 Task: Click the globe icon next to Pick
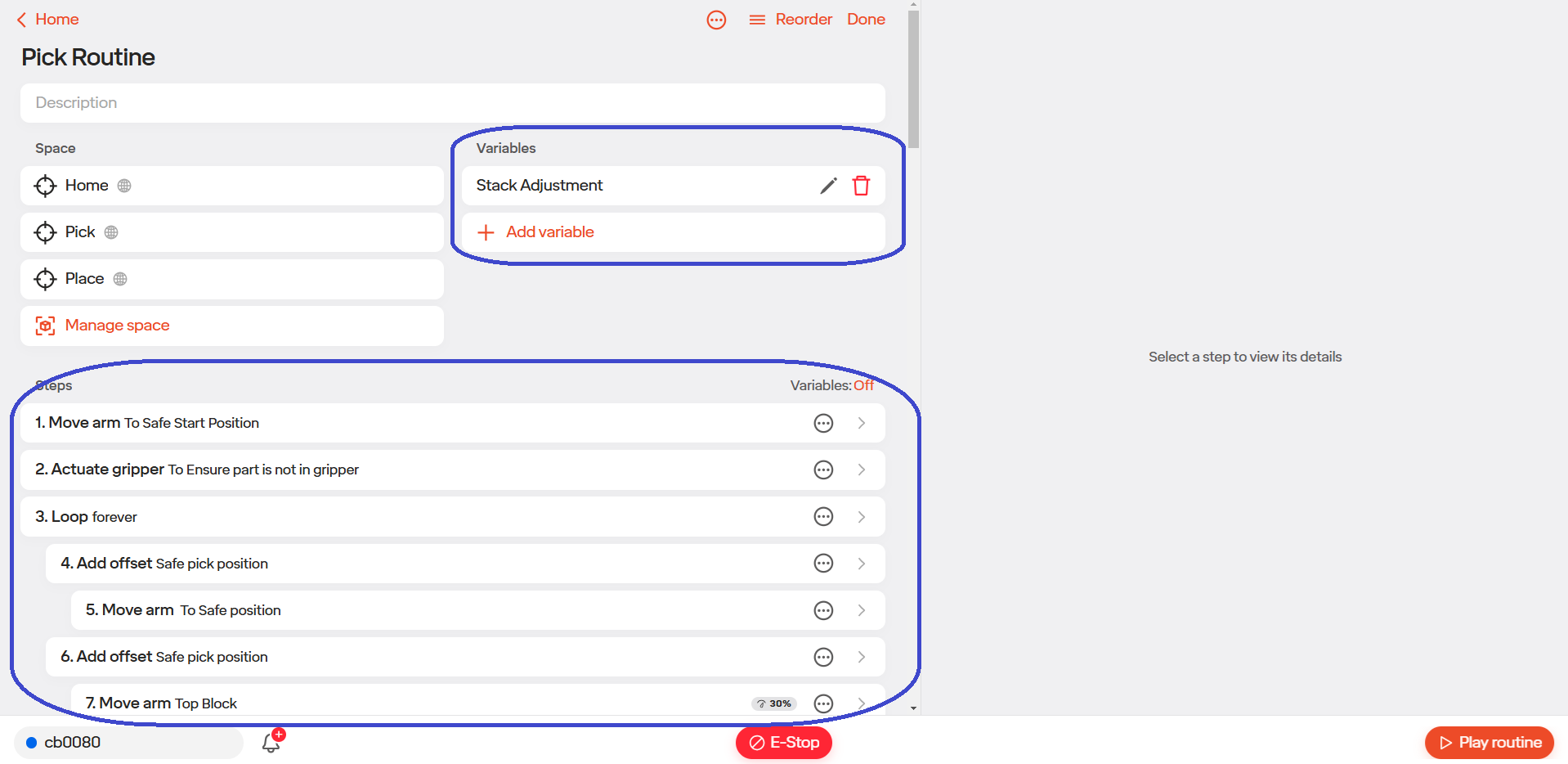click(111, 232)
